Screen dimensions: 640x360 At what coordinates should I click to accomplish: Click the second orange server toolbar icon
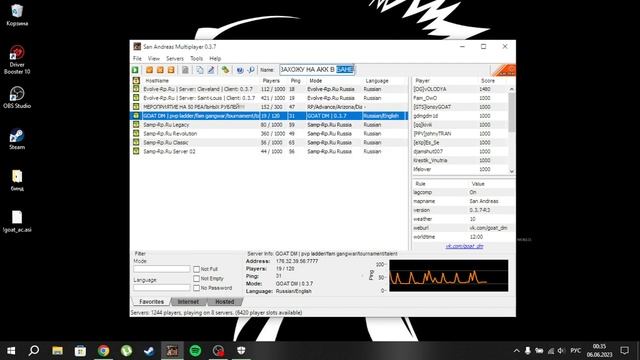[x=160, y=70]
